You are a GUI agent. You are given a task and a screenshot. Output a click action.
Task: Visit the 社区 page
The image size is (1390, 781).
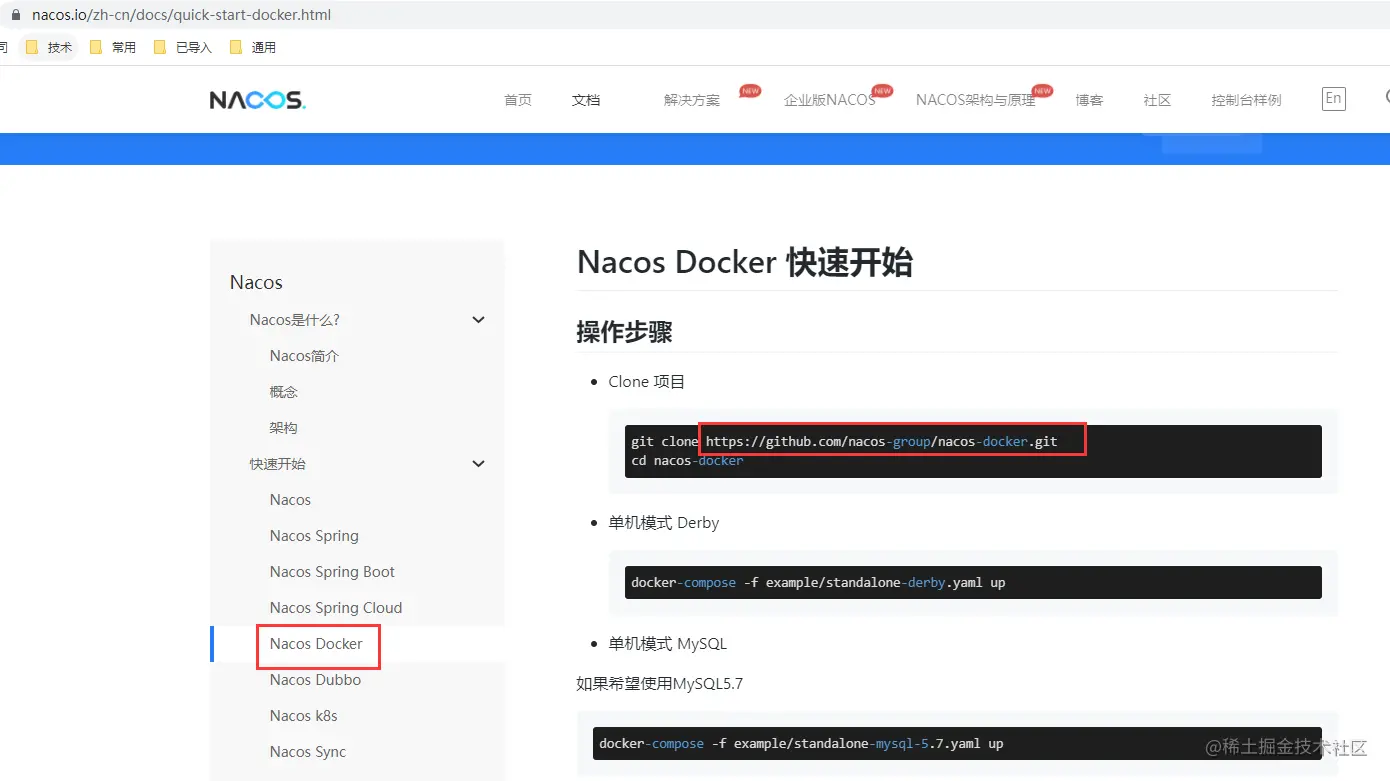pyautogui.click(x=1156, y=100)
